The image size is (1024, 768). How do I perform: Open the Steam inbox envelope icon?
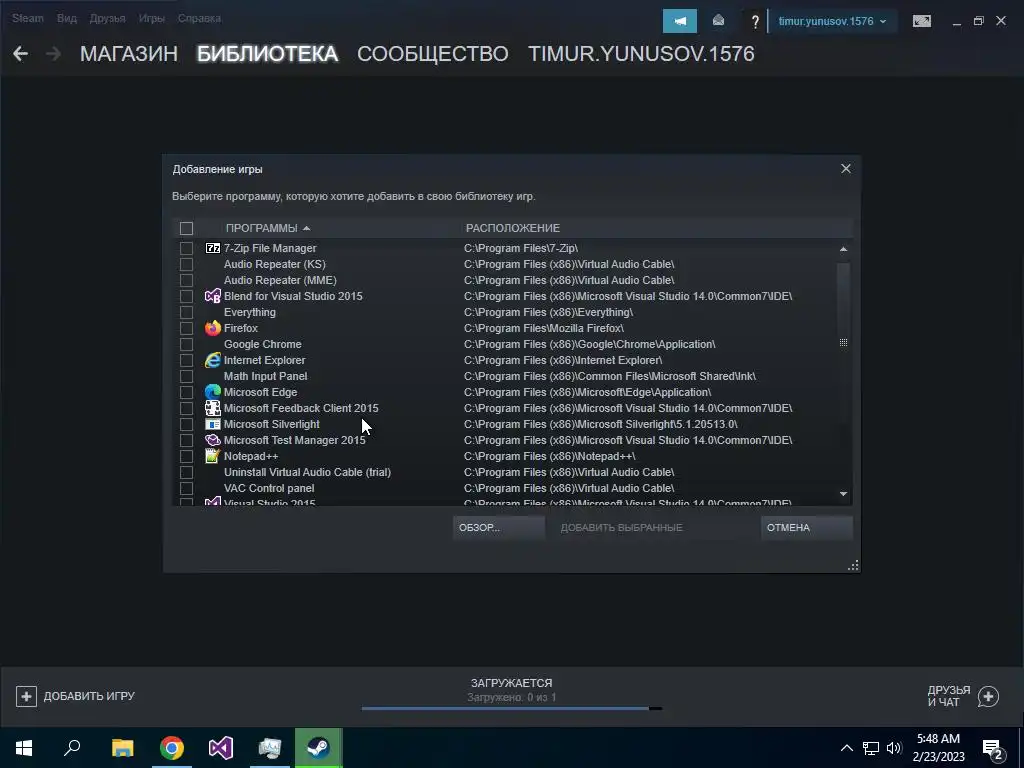pyautogui.click(x=718, y=21)
